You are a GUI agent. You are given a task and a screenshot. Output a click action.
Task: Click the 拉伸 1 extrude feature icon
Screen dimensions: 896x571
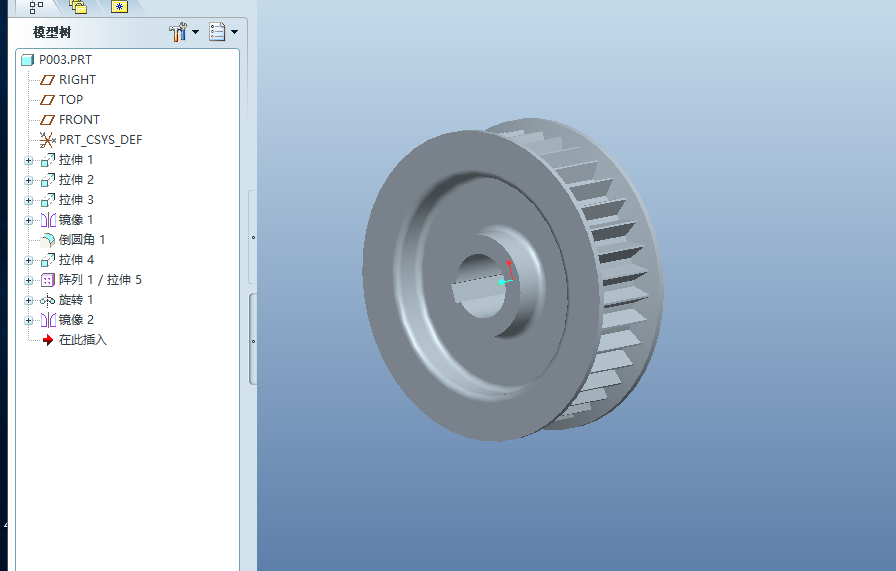click(48, 160)
